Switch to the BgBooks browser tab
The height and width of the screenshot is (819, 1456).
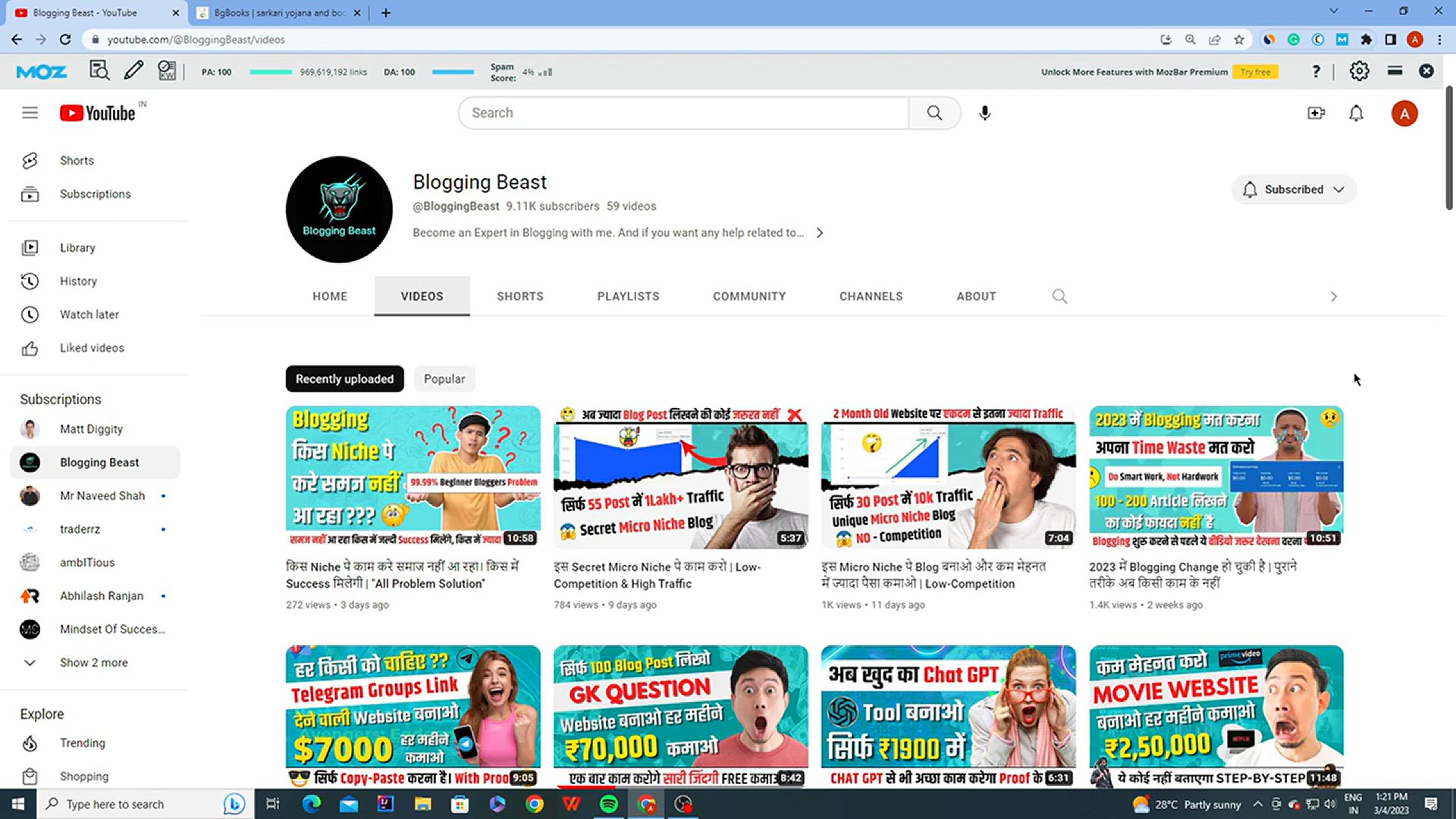coord(279,13)
